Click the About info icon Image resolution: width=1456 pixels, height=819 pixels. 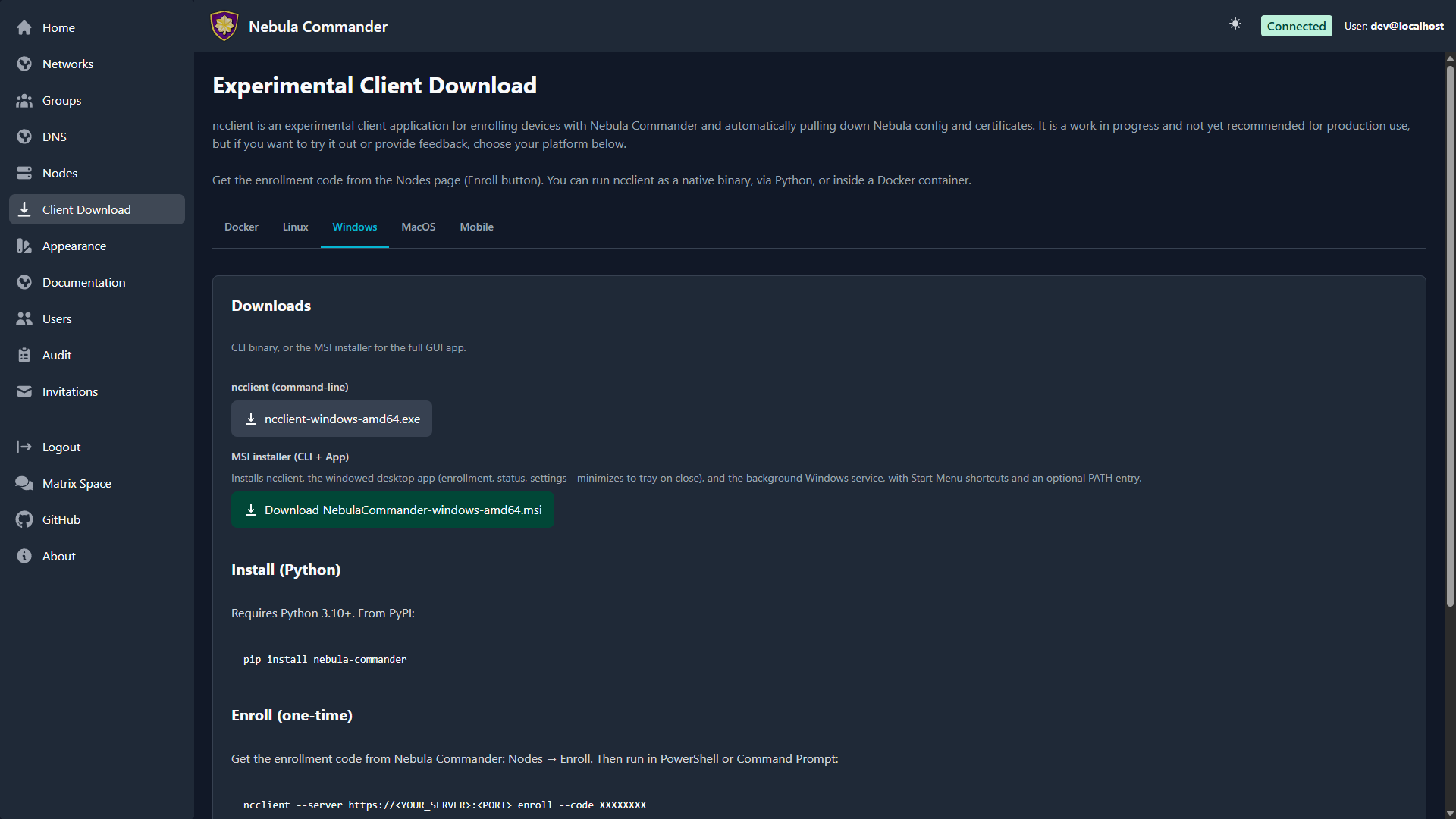[24, 556]
